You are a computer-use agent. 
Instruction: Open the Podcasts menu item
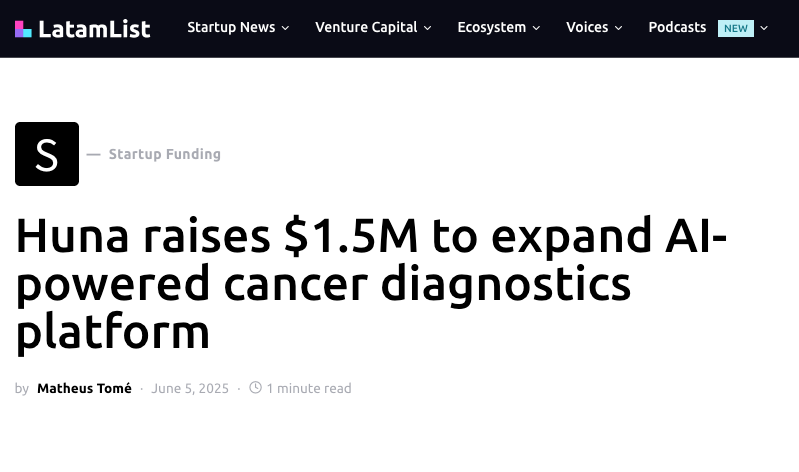coord(677,28)
